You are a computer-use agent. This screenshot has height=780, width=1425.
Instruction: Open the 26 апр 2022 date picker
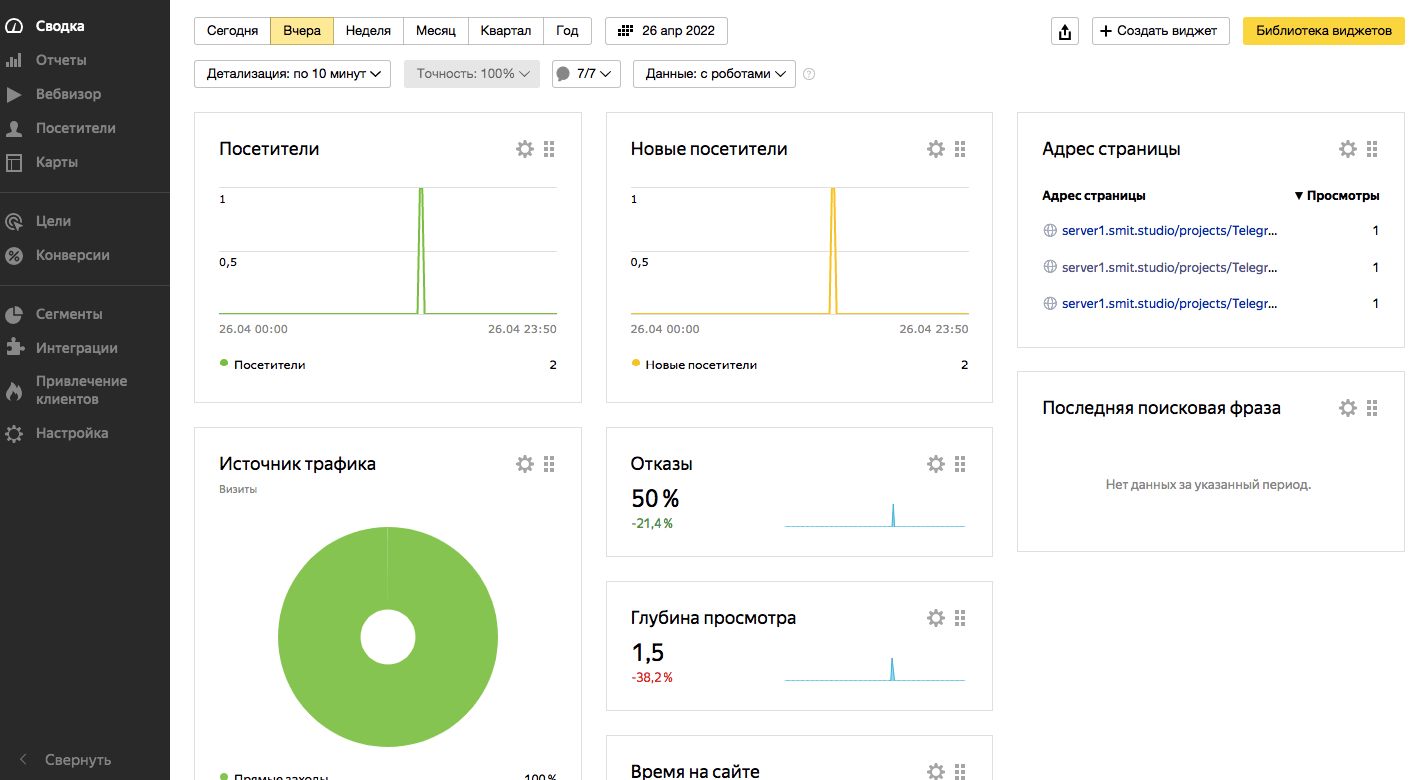click(666, 31)
